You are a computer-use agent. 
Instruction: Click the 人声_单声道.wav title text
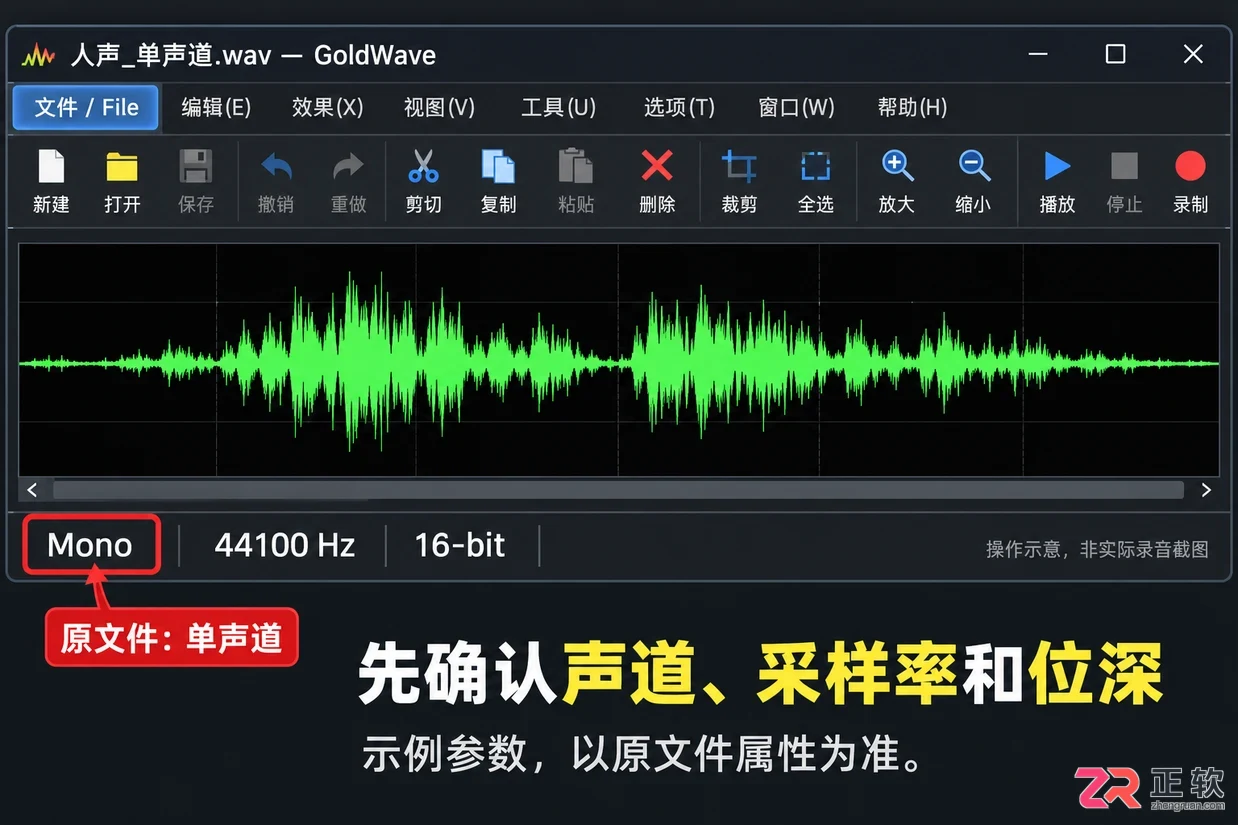coord(171,54)
